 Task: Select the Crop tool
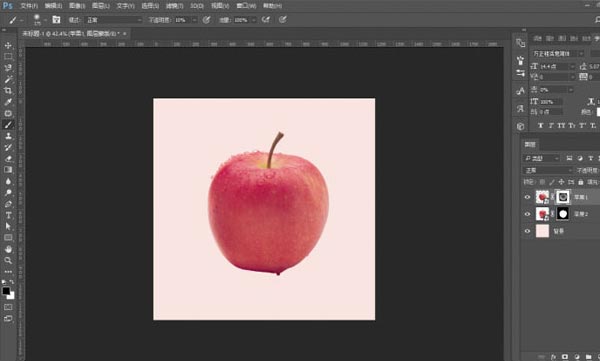[x=8, y=91]
